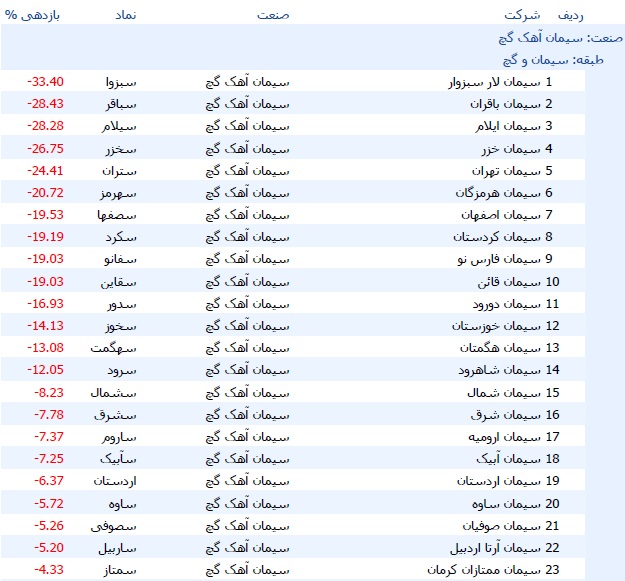
Task: Select company سیمان قائن
Action: [x=509, y=282]
